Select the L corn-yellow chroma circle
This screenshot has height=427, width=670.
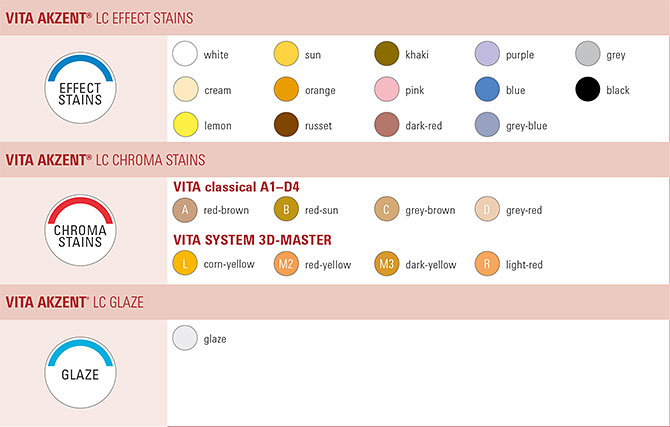pos(185,264)
